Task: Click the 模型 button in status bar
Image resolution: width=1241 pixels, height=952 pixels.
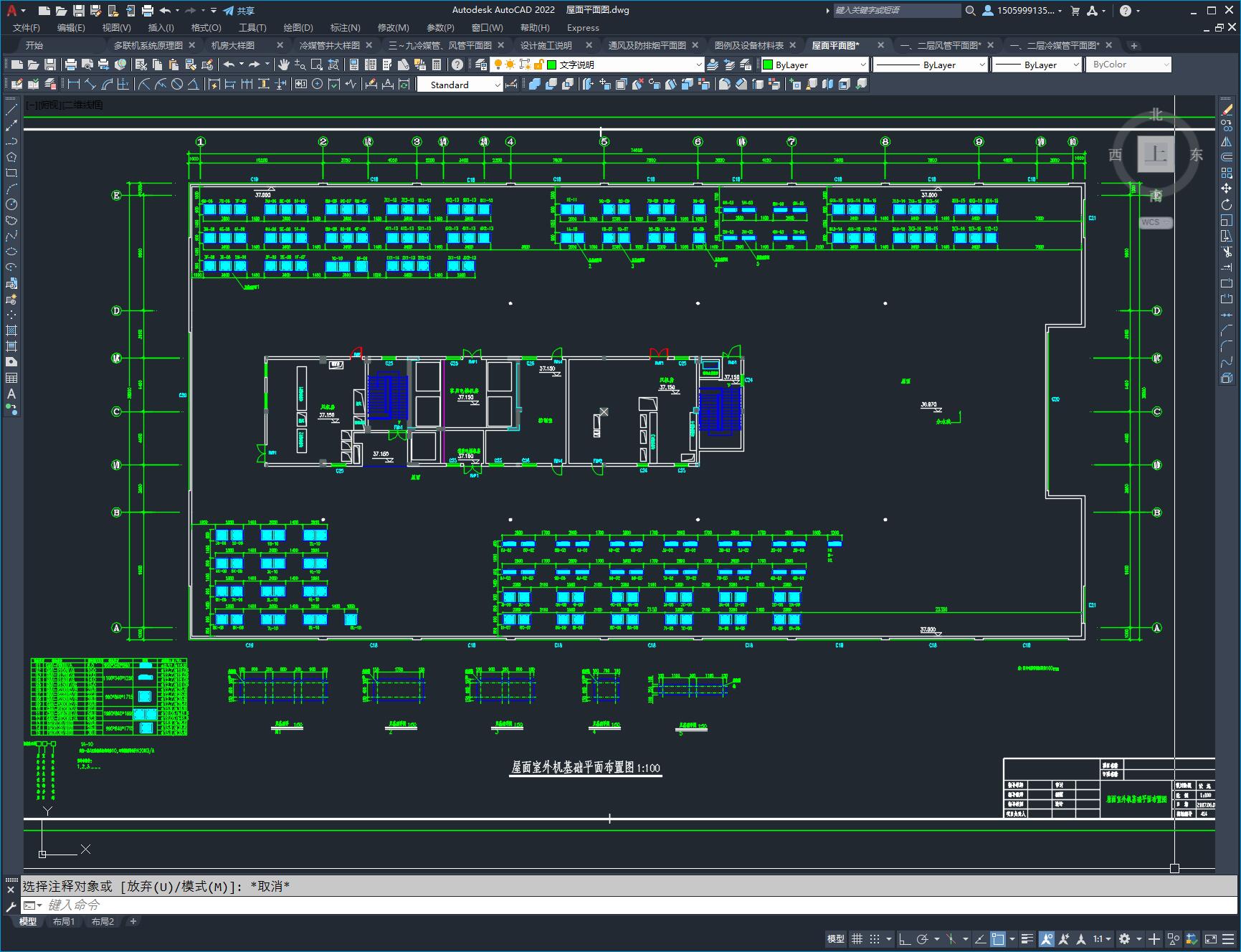Action: point(836,938)
